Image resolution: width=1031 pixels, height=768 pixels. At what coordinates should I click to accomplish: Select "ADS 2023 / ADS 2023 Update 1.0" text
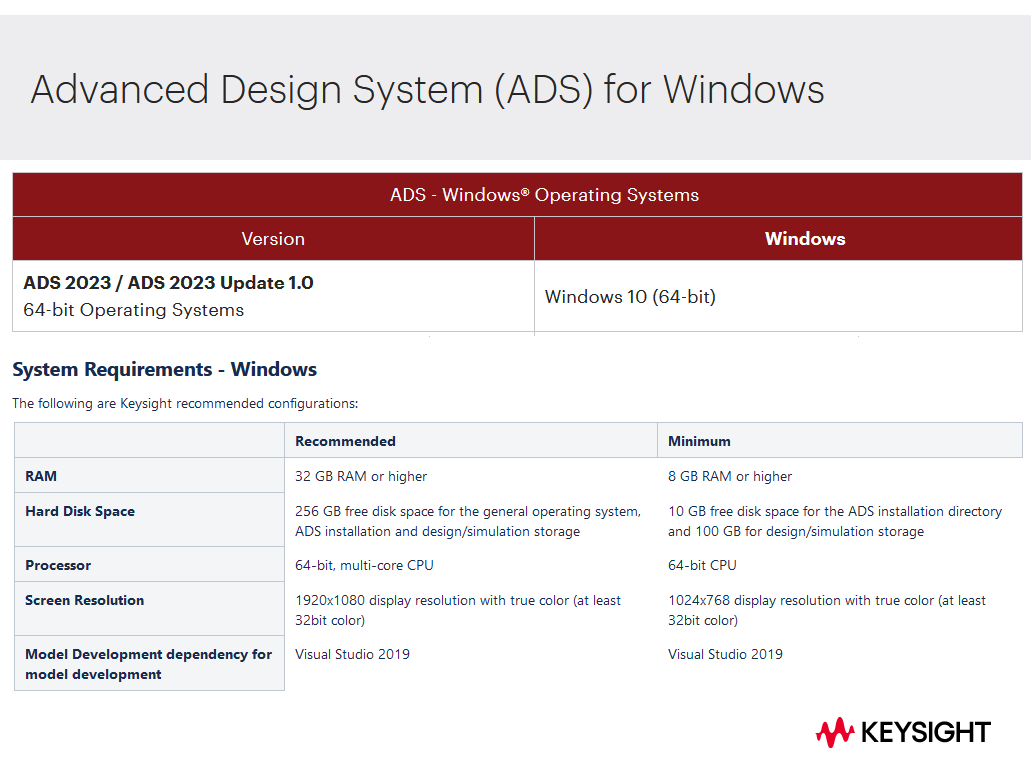[x=168, y=283]
